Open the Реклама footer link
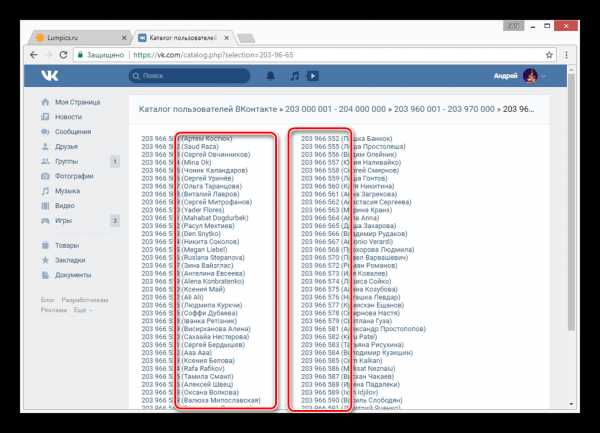This screenshot has height=433, width=600. tap(54, 310)
